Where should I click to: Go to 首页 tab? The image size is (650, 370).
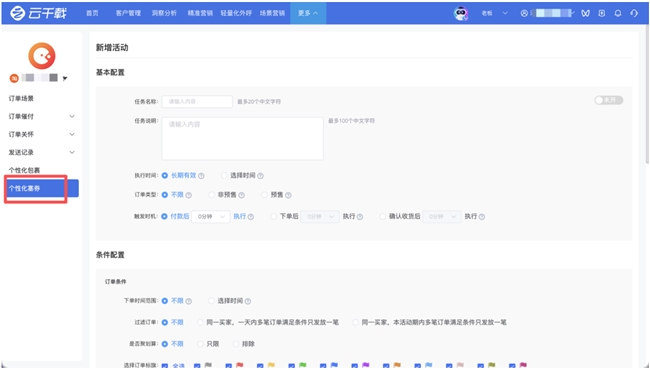(92, 13)
